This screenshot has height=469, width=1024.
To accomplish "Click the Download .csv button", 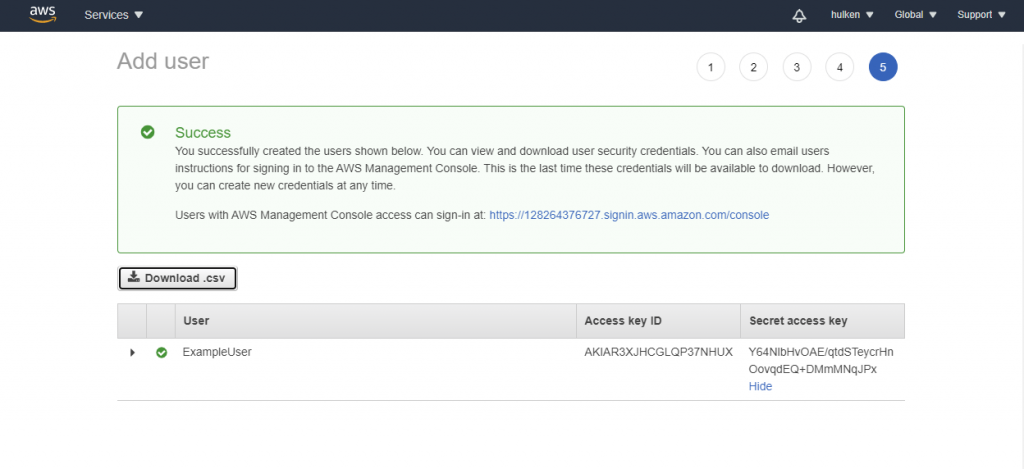I will [177, 278].
